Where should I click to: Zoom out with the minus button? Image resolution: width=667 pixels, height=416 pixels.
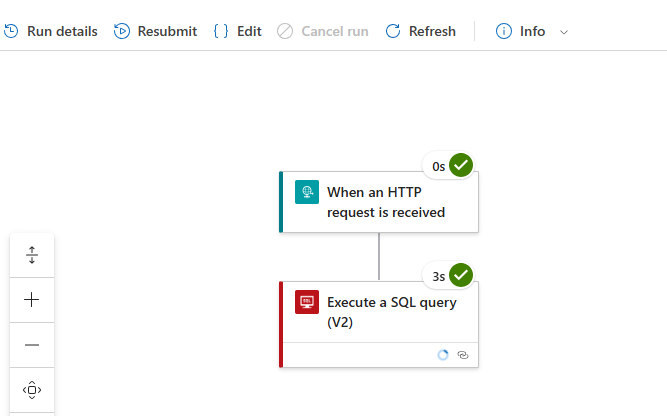(x=32, y=344)
